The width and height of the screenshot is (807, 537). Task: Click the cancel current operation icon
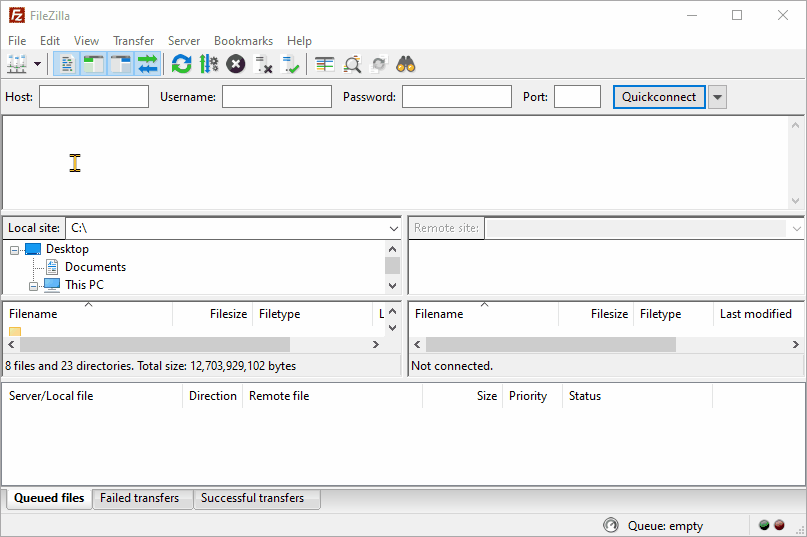(x=236, y=64)
